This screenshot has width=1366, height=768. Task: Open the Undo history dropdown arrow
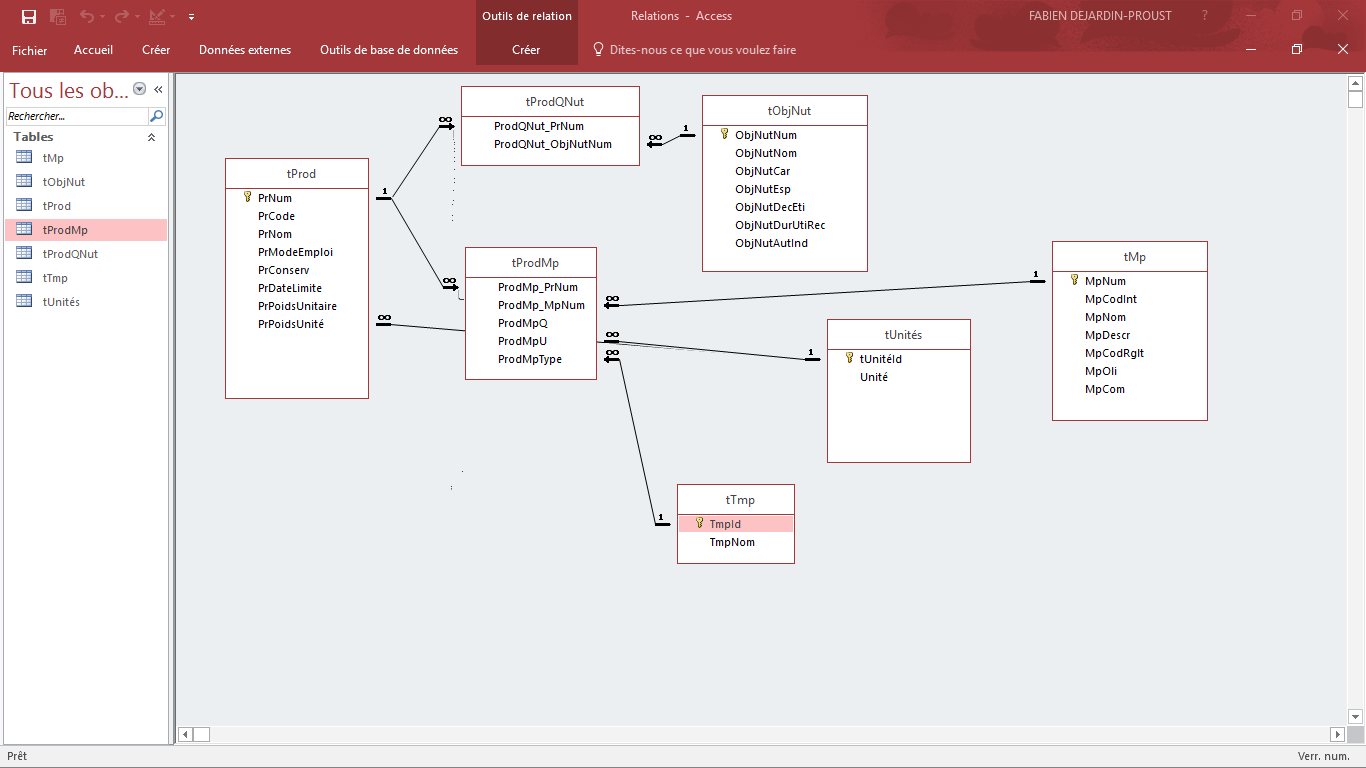(x=102, y=17)
